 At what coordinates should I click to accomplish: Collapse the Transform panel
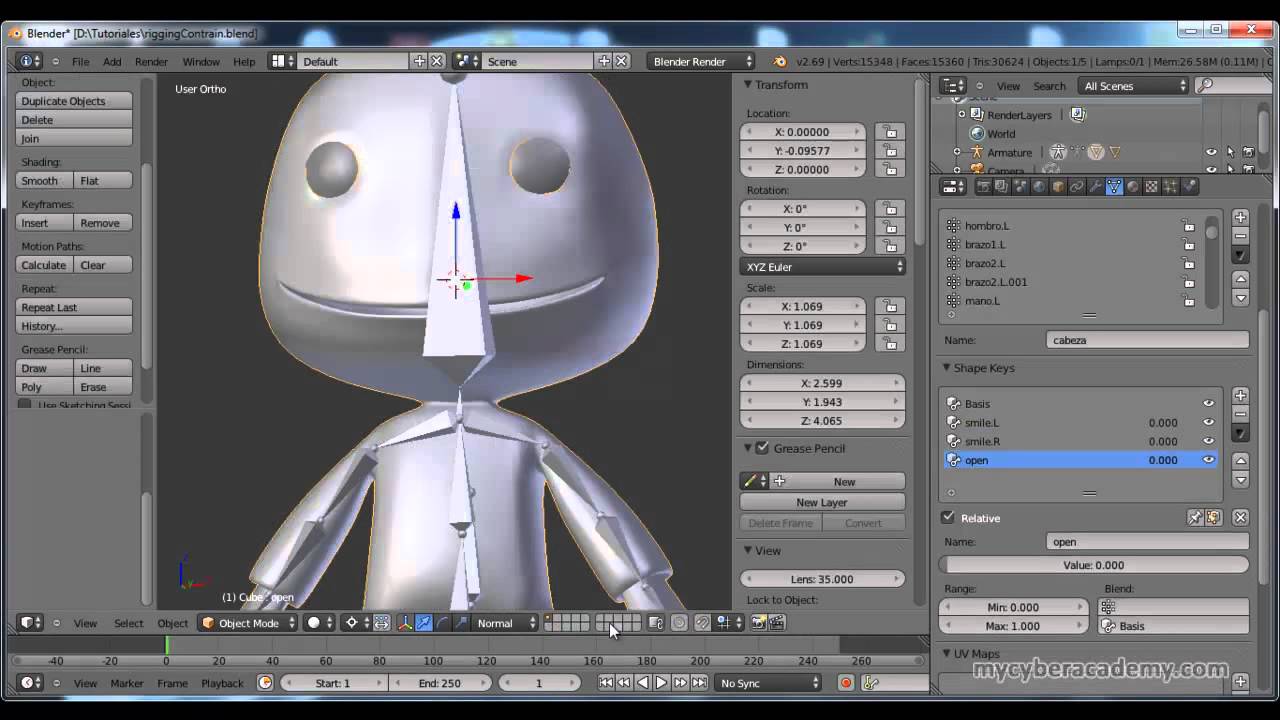coord(748,85)
